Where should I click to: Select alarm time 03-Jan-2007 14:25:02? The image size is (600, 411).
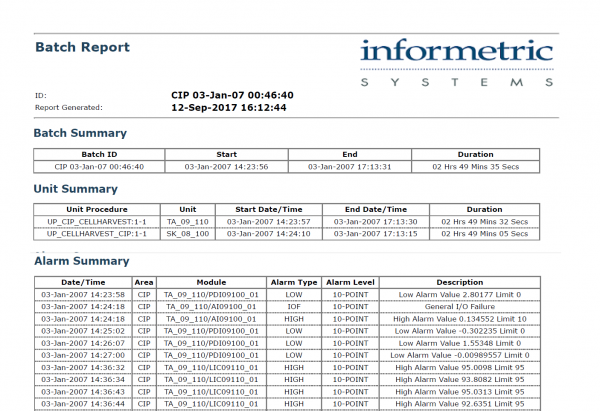pyautogui.click(x=83, y=331)
